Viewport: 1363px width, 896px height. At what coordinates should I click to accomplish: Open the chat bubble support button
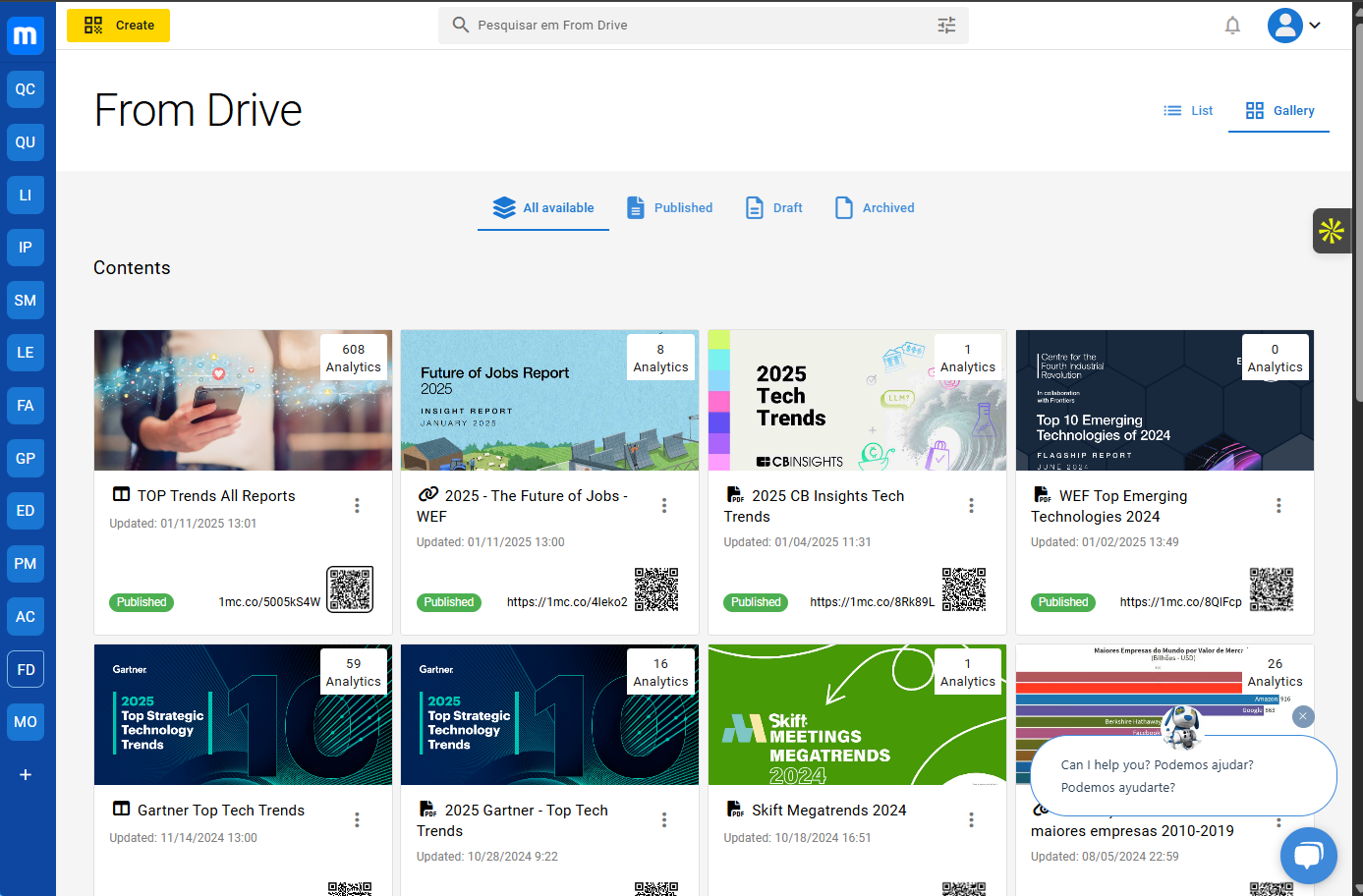click(1308, 856)
